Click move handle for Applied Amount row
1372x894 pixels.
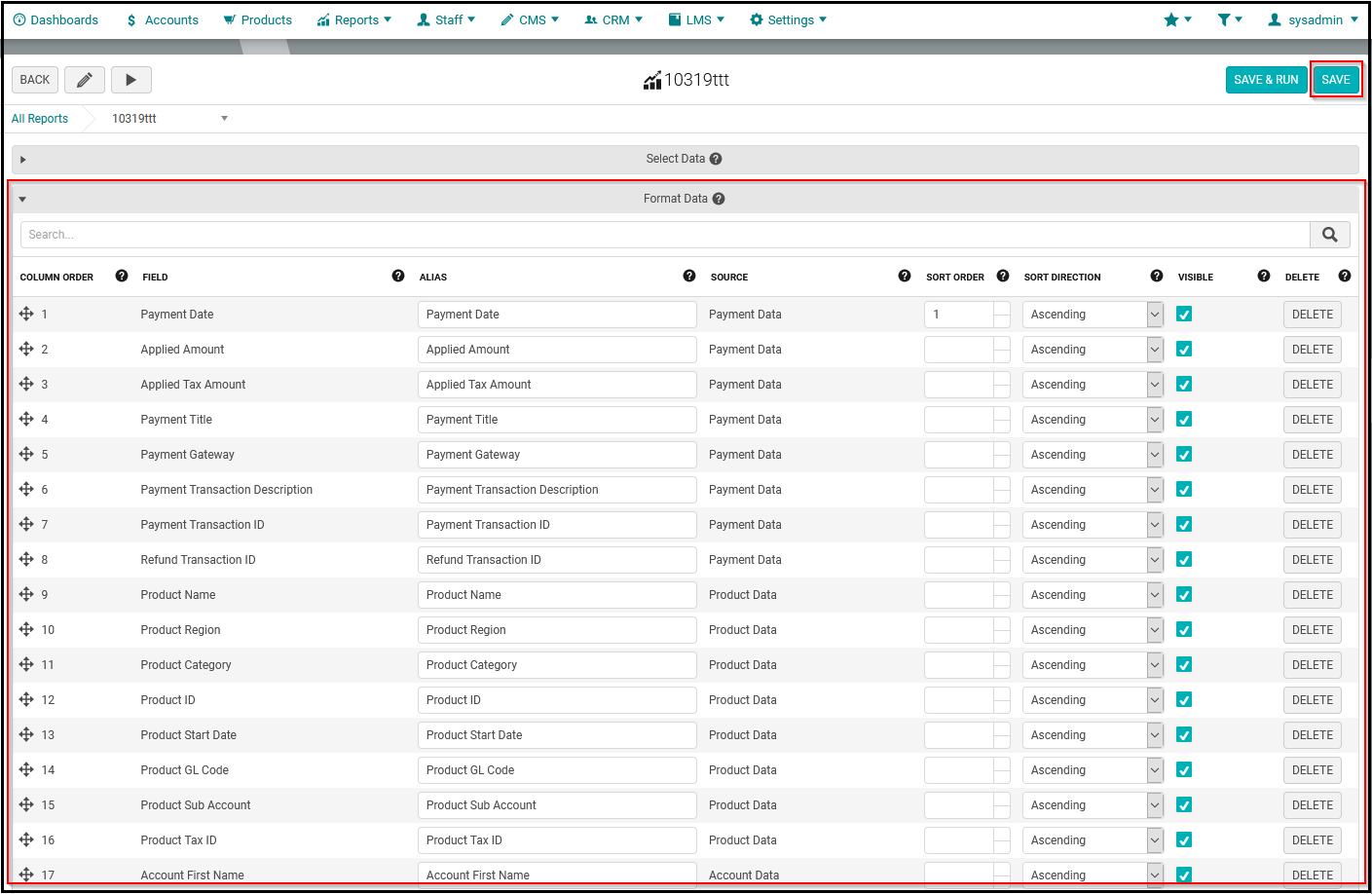26,349
